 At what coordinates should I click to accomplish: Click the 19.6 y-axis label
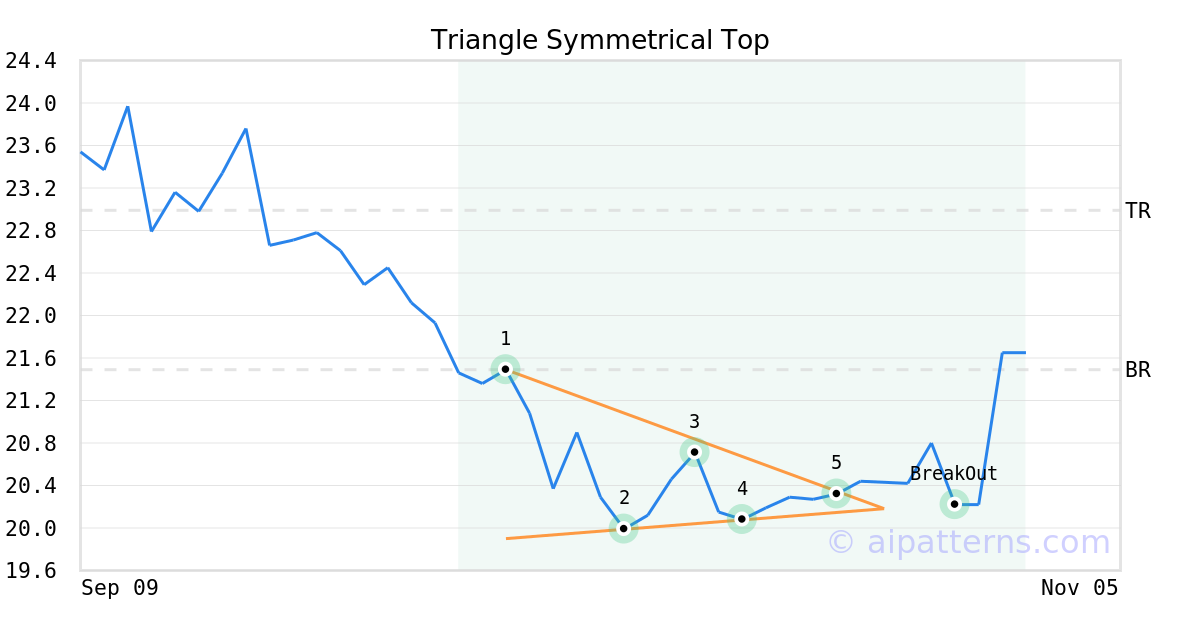pos(30,571)
